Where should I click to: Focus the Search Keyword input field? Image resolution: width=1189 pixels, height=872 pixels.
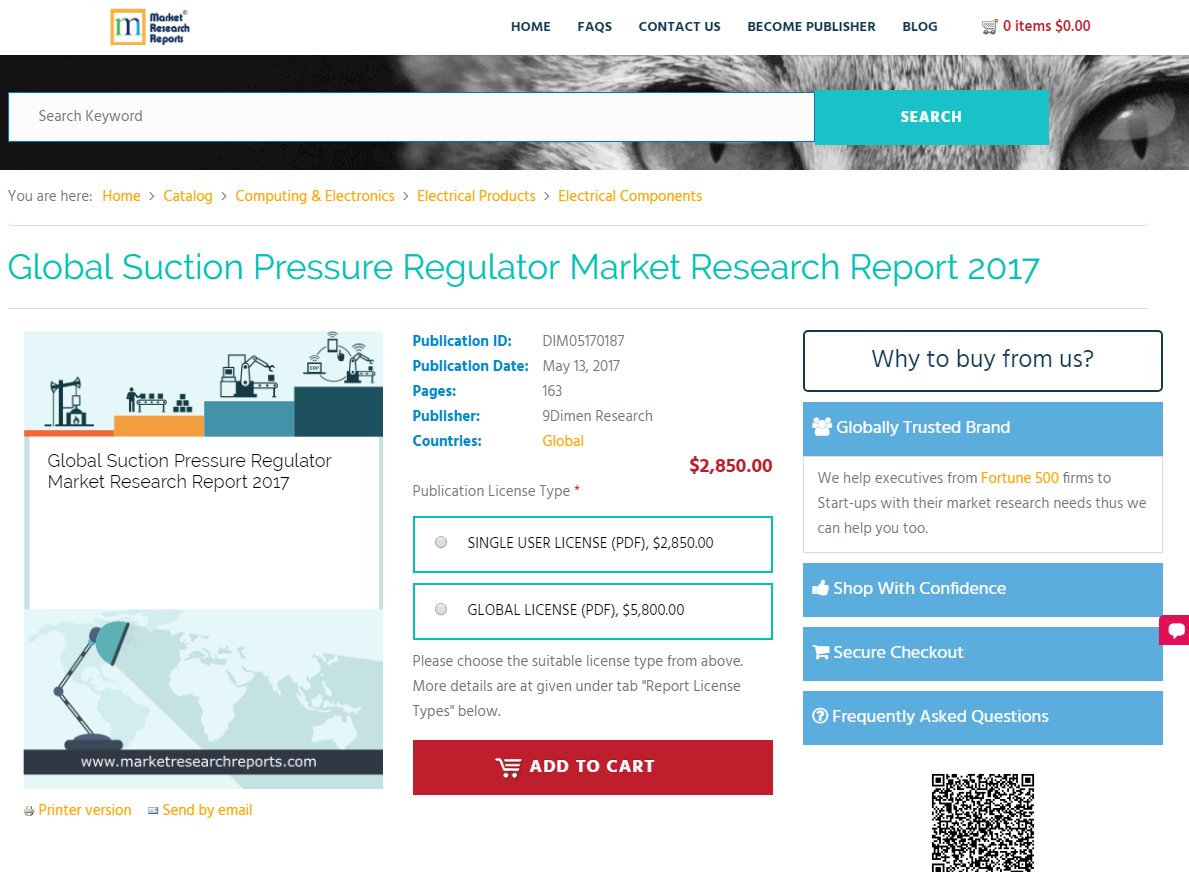[x=411, y=117]
